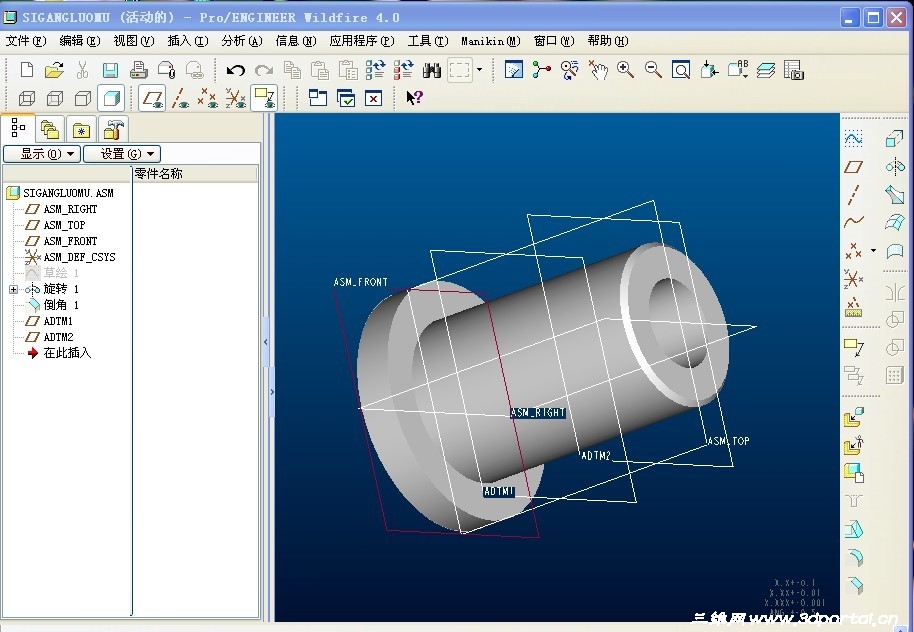Open the 设置(G) dropdown

click(x=122, y=154)
